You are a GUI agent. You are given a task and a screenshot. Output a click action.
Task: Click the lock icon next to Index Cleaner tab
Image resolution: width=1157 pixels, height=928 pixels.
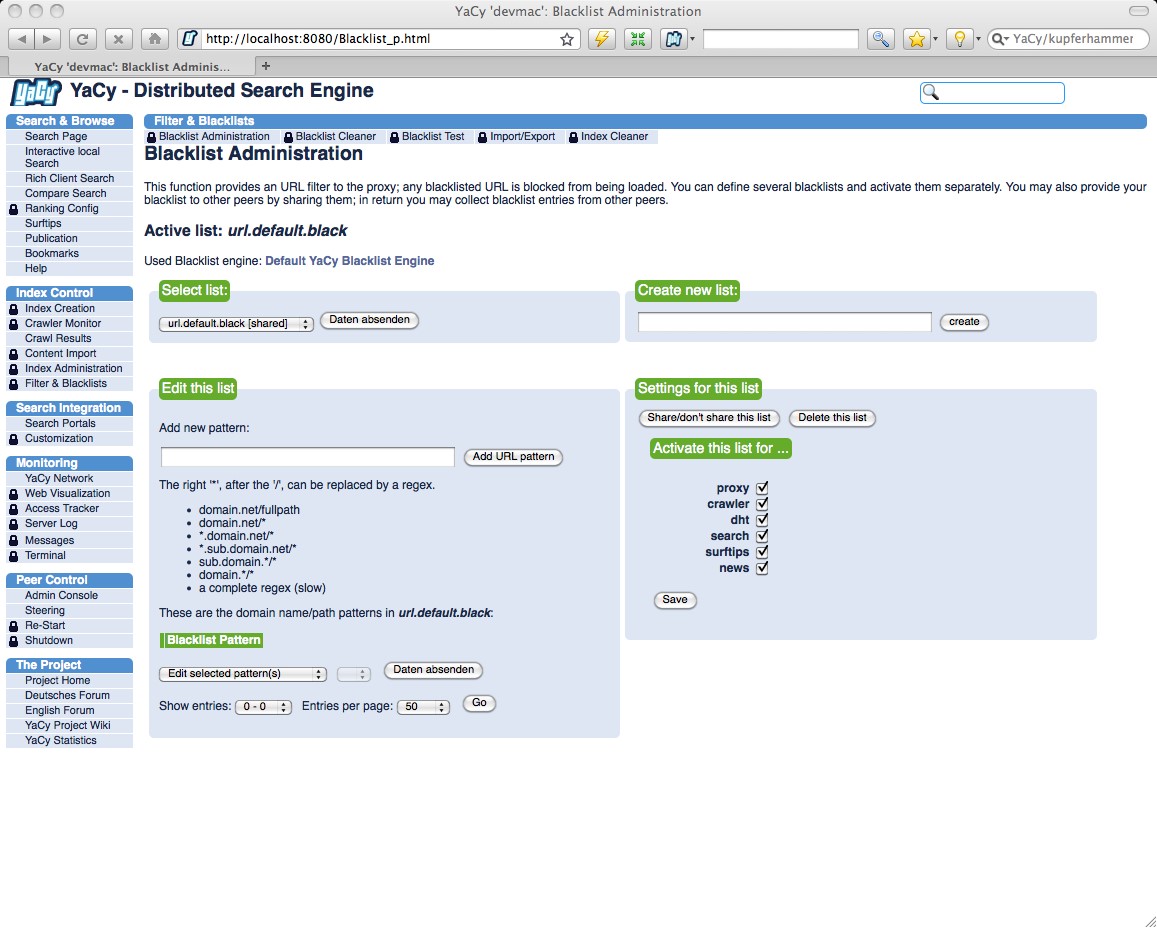[x=573, y=137]
